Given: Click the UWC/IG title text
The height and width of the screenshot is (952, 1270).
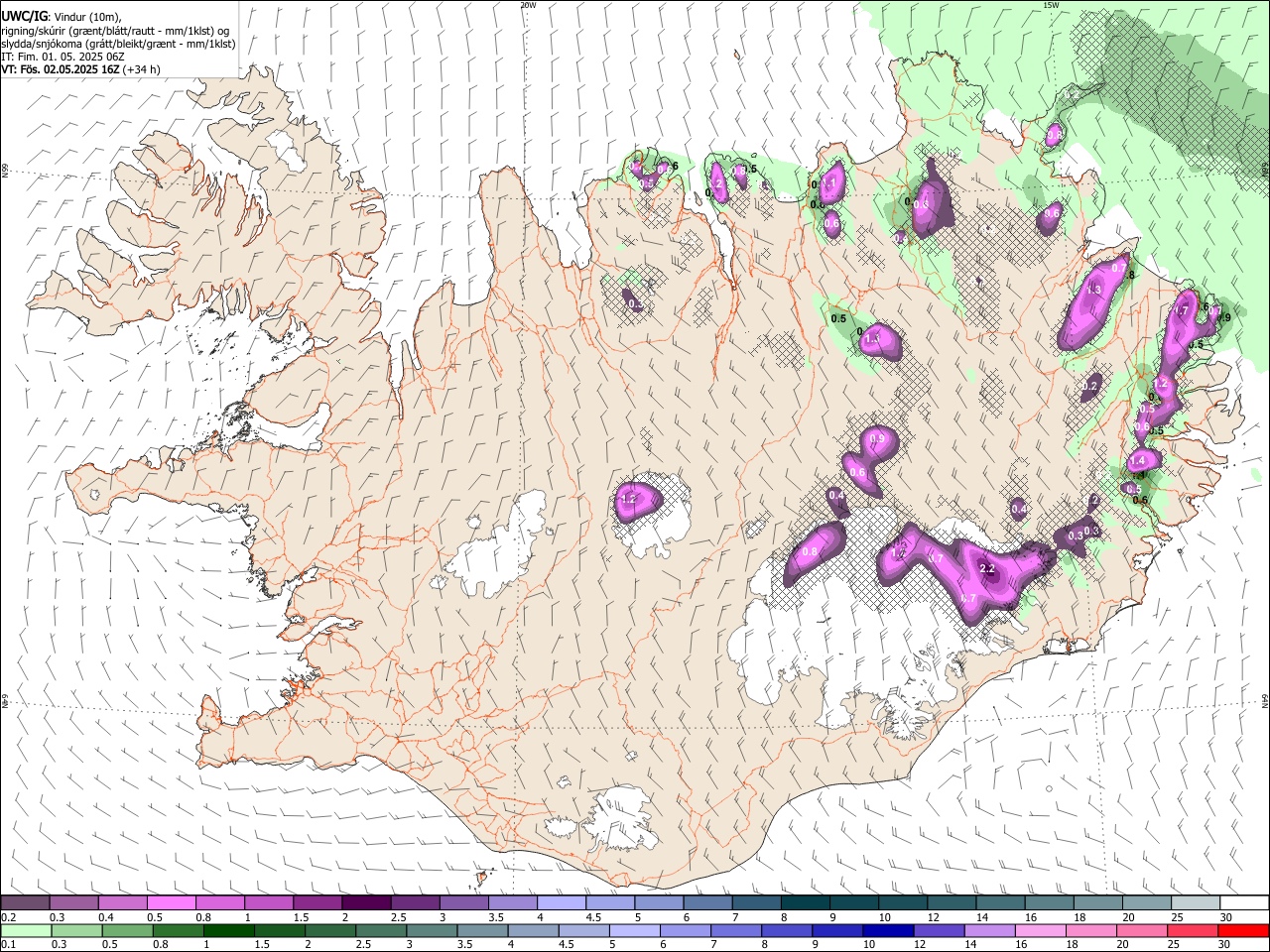Looking at the screenshot, I should (x=24, y=16).
